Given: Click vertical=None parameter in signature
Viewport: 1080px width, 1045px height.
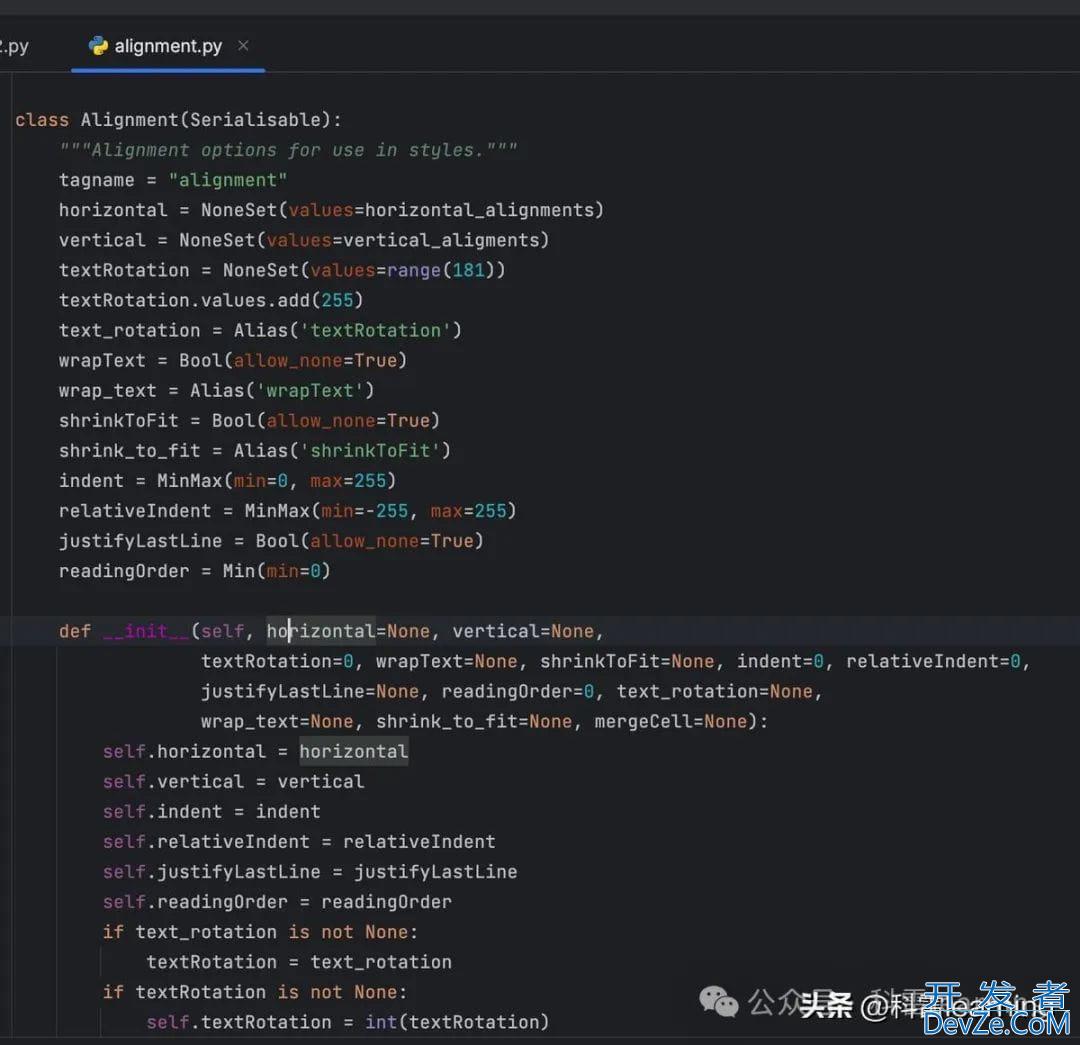Looking at the screenshot, I should [x=523, y=631].
